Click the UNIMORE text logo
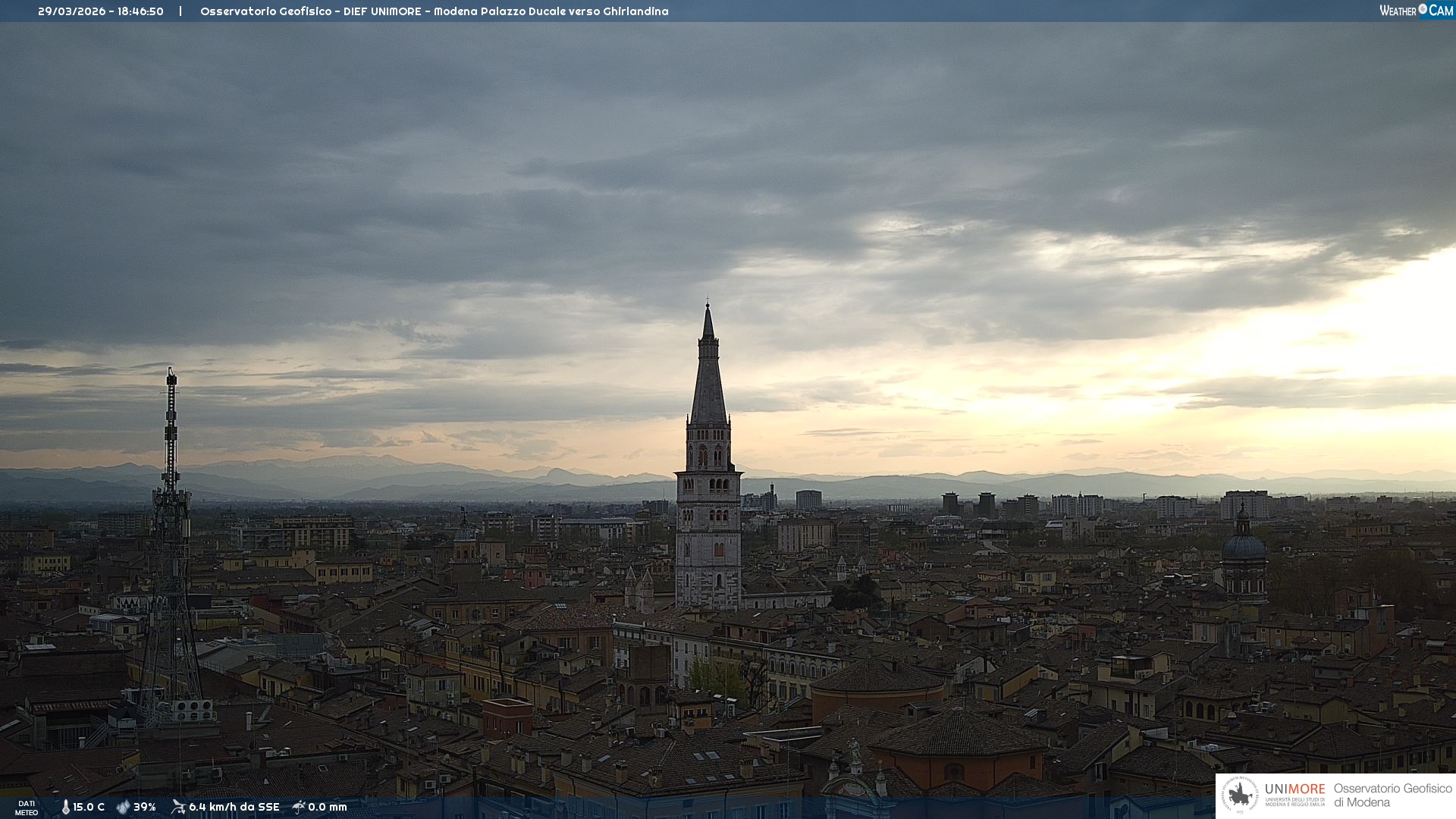Viewport: 1456px width, 819px height. (1294, 789)
